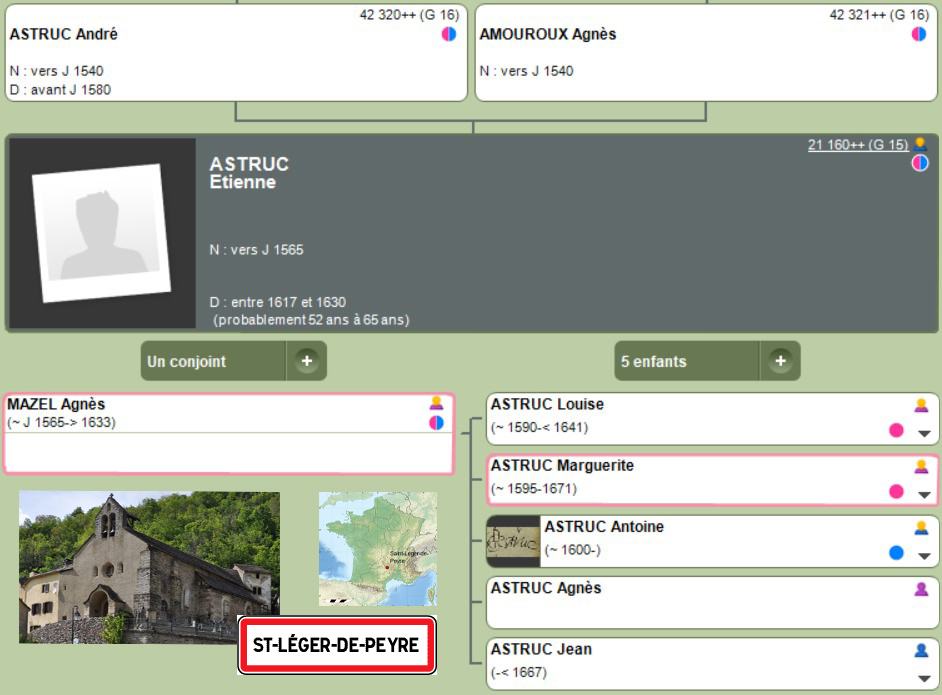Open the France map thumbnail
The image size is (942, 695).
pos(377,548)
